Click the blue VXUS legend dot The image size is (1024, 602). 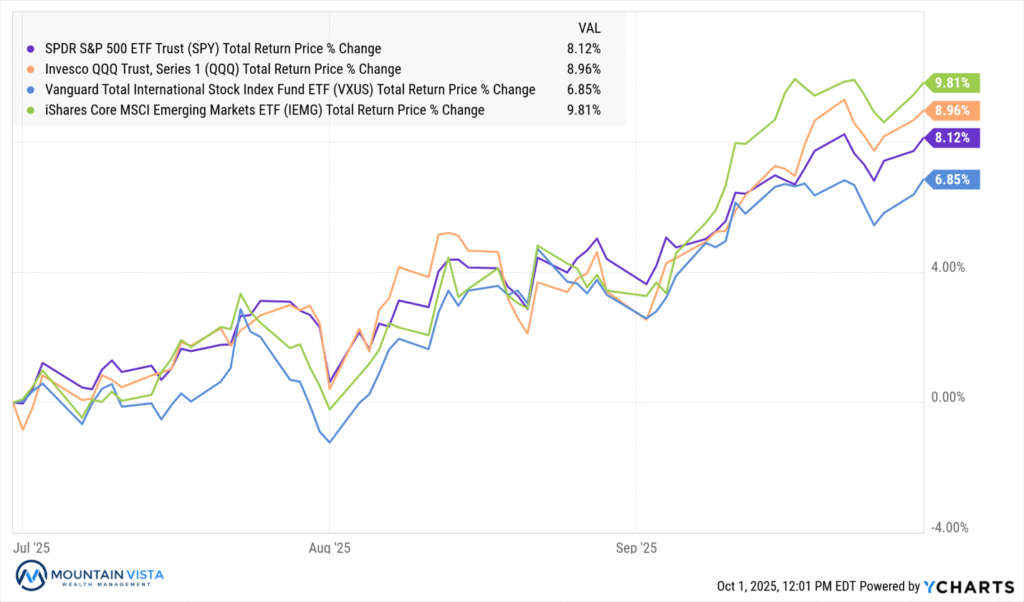click(30, 90)
